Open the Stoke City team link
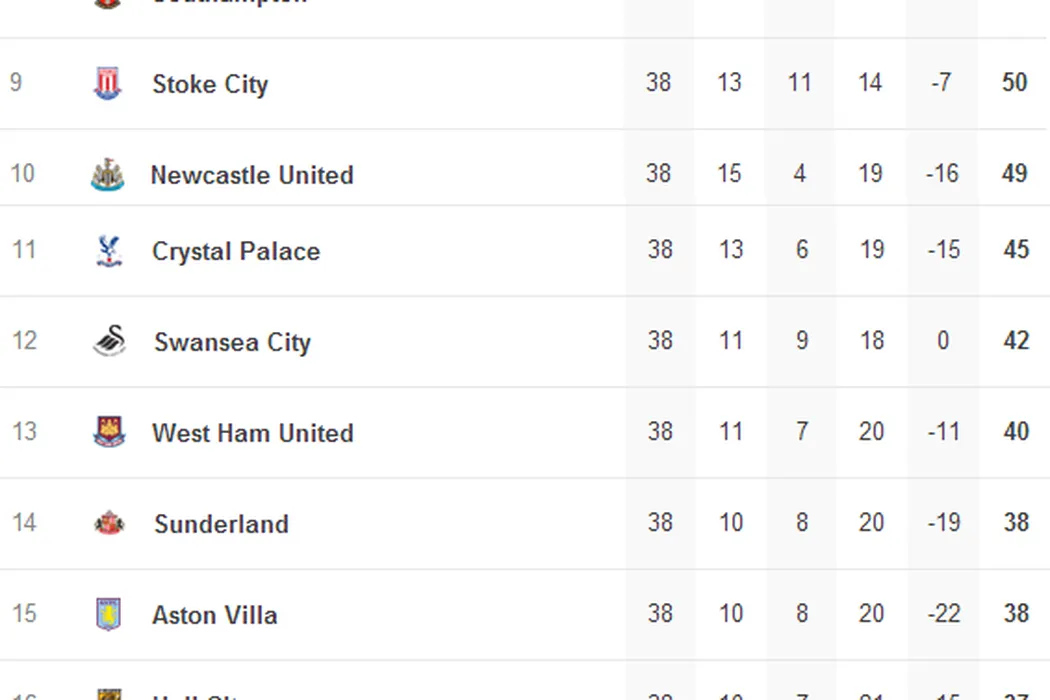 210,84
